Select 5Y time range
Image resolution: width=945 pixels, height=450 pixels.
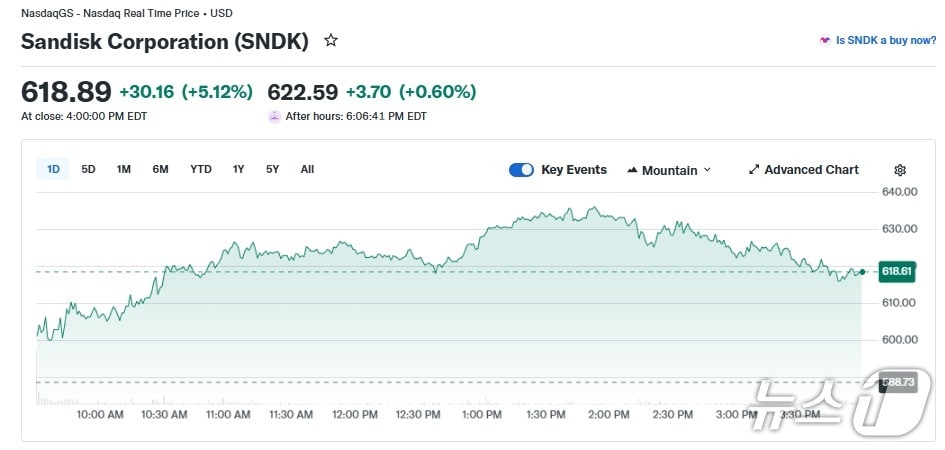click(272, 169)
